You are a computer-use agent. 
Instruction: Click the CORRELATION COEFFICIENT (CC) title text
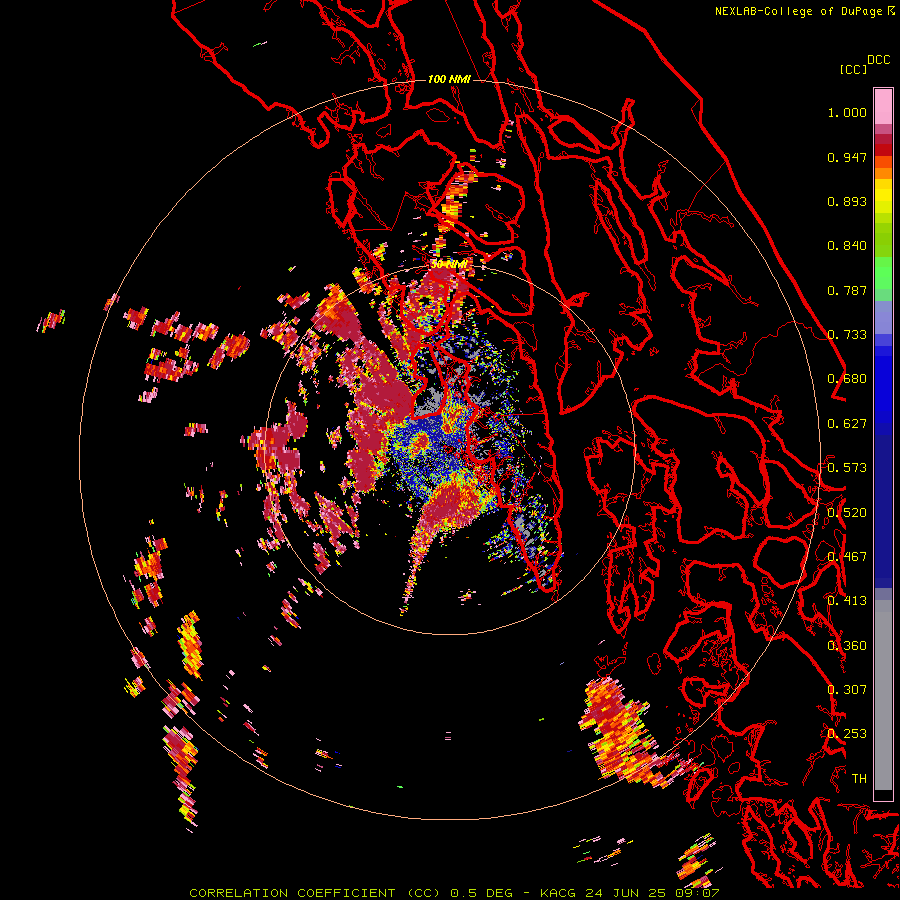pyautogui.click(x=315, y=893)
